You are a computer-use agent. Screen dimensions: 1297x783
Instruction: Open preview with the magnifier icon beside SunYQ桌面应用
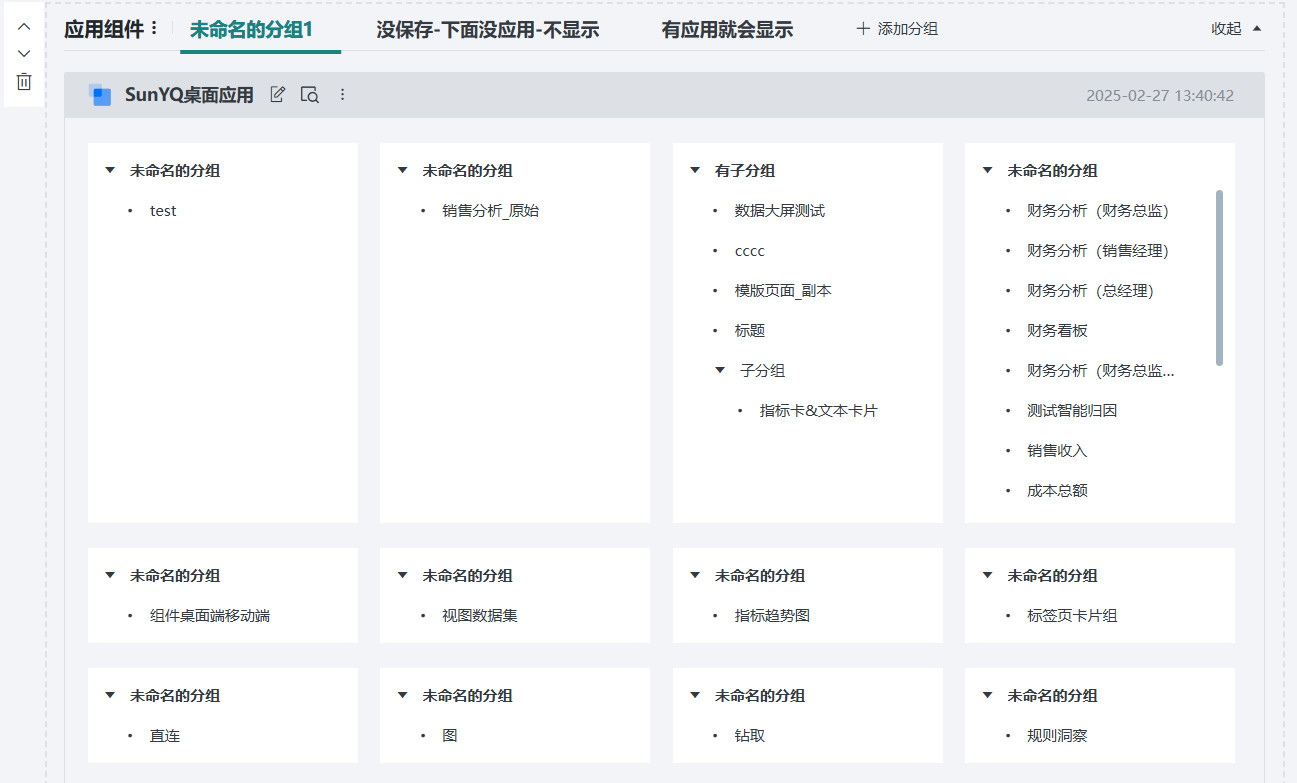309,93
